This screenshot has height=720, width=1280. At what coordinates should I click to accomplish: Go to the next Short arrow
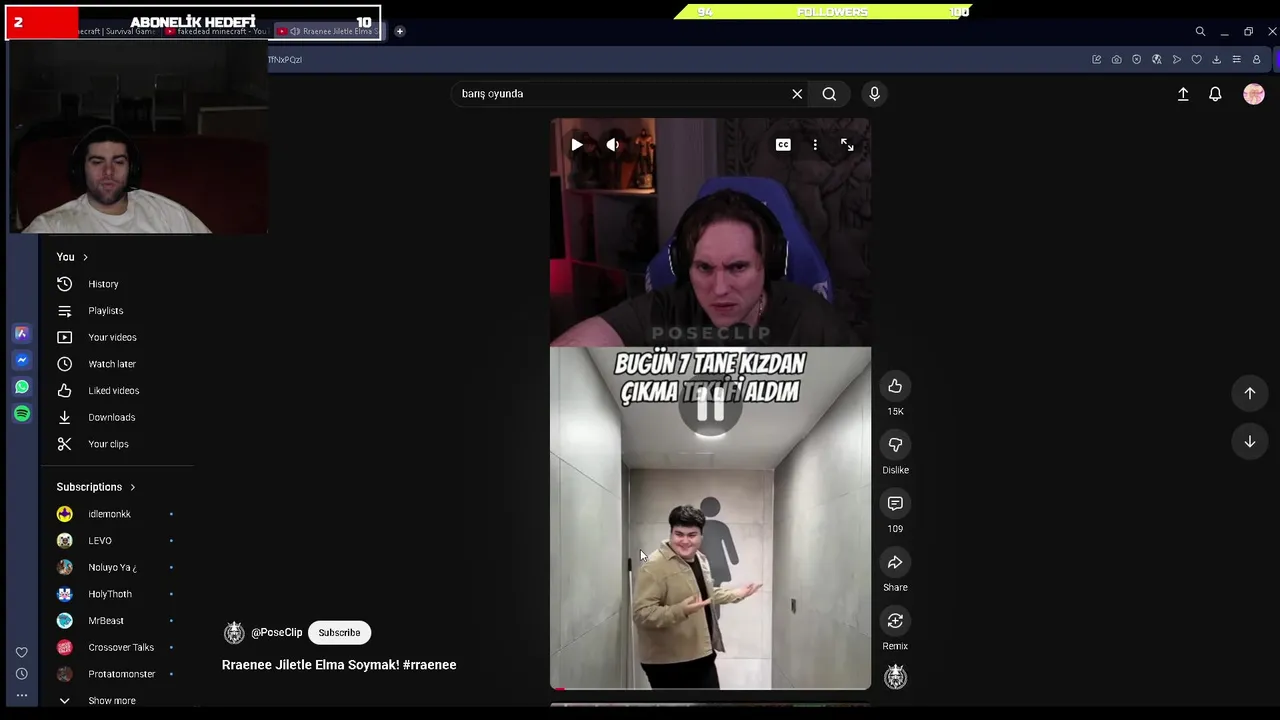1249,442
